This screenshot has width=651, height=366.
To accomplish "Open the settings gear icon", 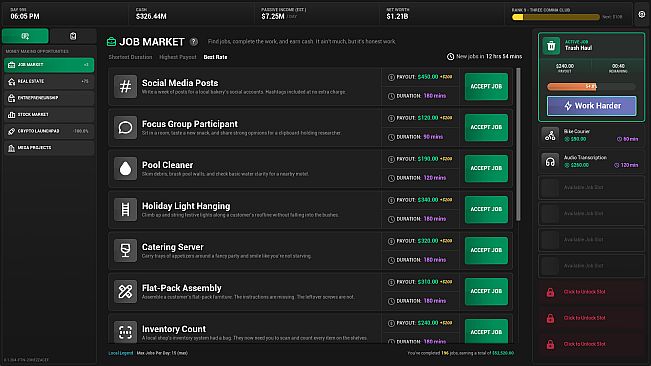I will coord(641,15).
